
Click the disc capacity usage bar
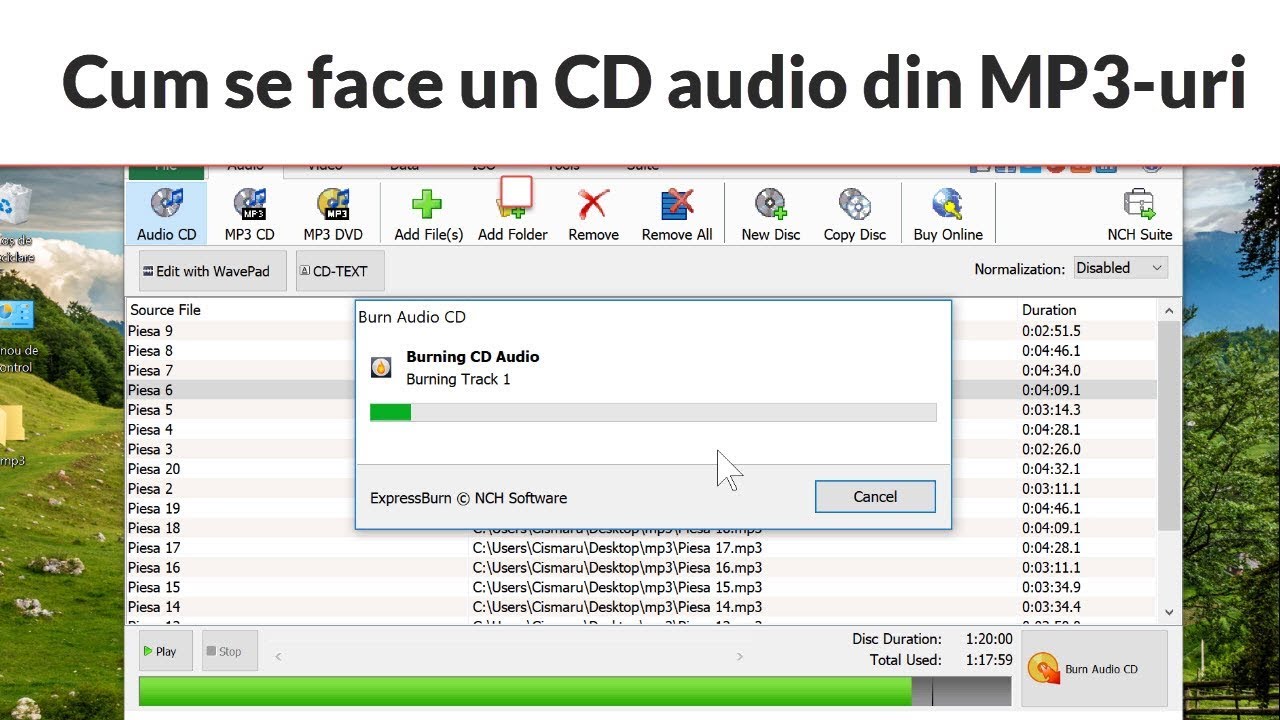pos(575,691)
